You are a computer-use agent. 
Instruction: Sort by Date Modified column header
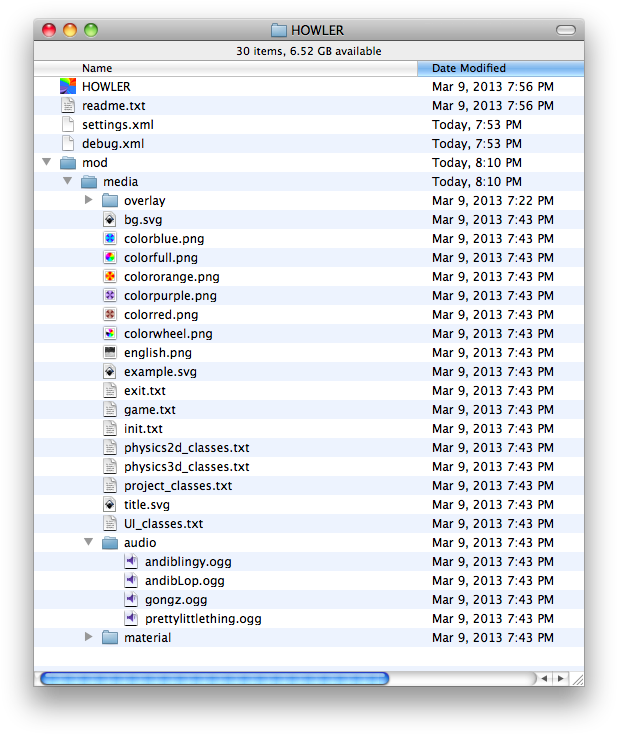pyautogui.click(x=500, y=68)
